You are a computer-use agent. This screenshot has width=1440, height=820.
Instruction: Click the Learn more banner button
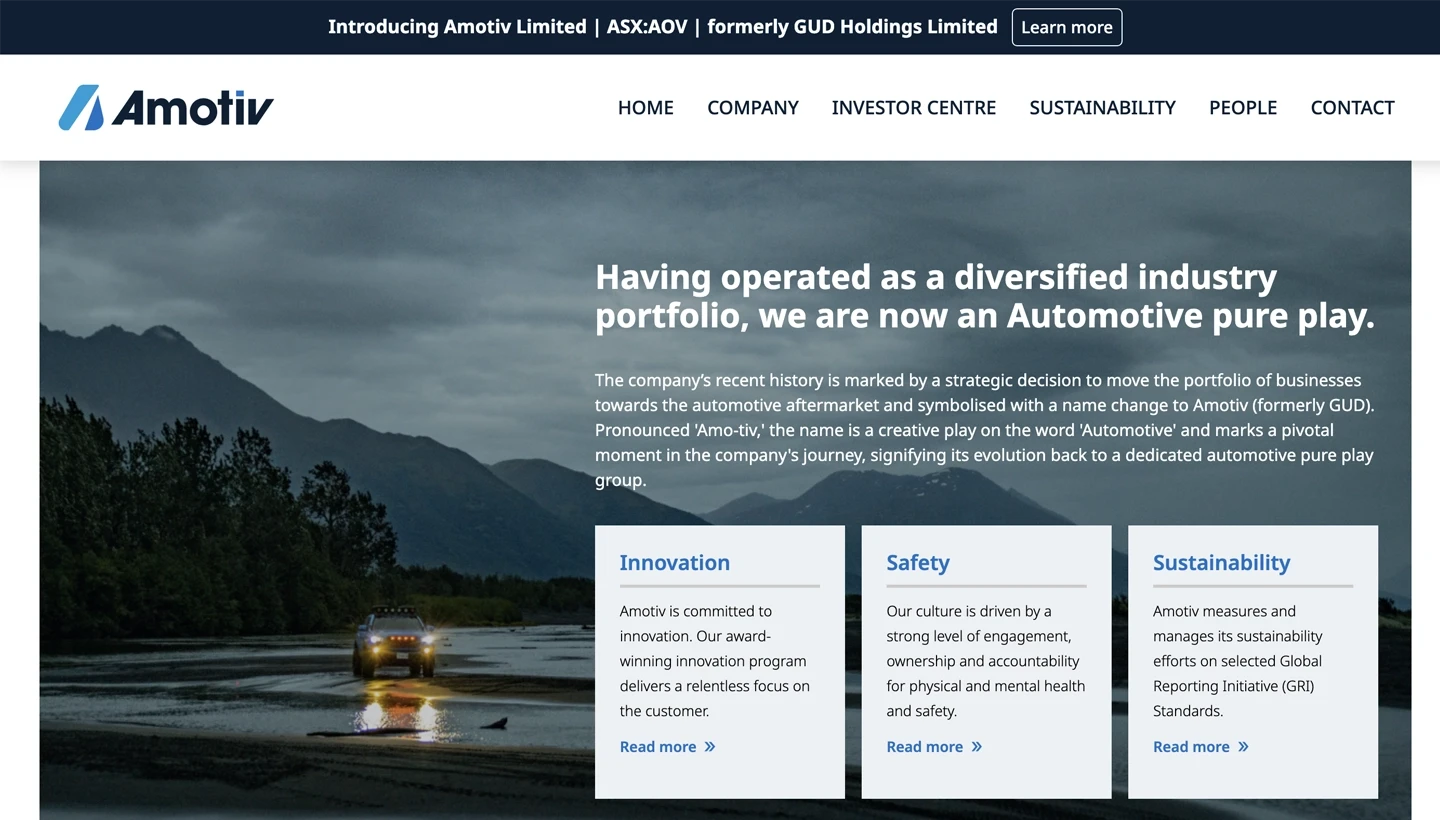click(x=1067, y=27)
